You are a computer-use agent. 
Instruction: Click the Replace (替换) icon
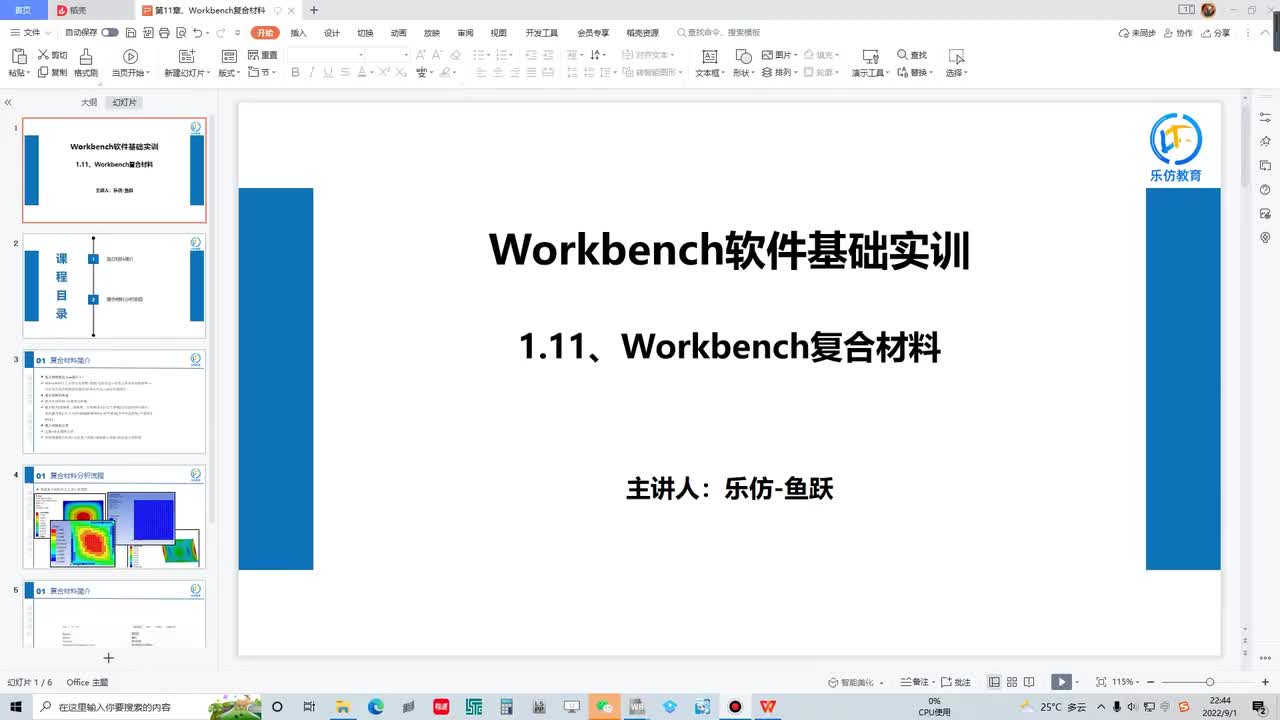pos(902,72)
